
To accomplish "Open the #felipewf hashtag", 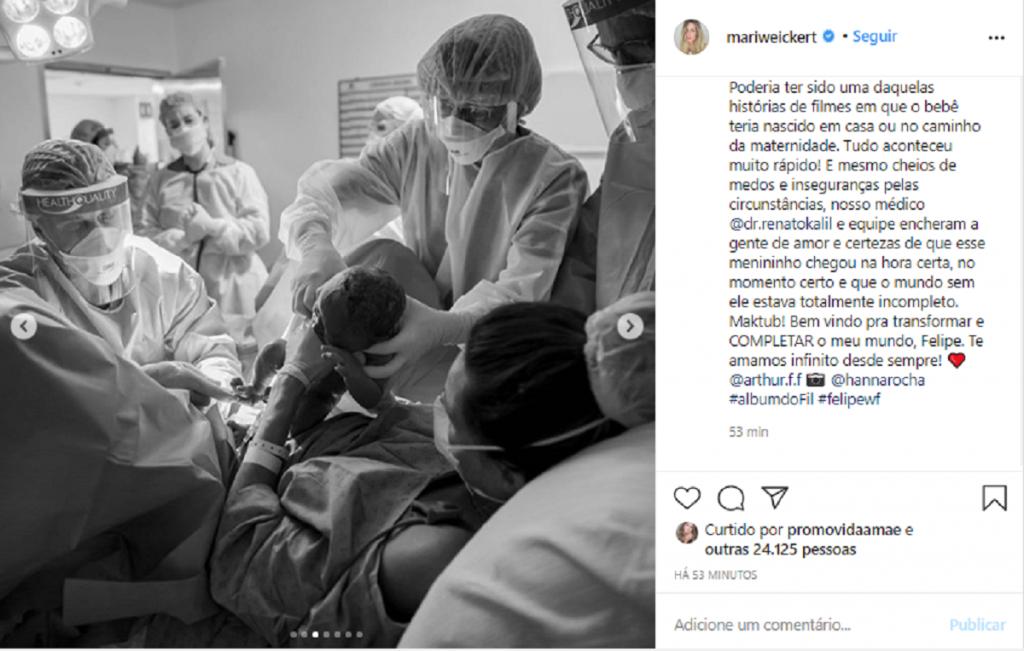I will 849,399.
